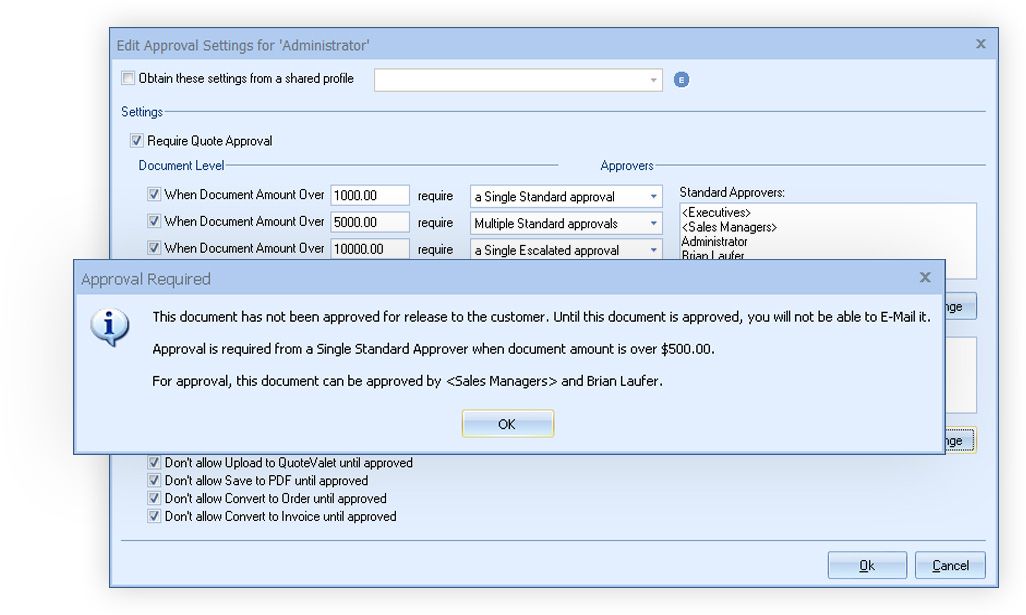Click the 1000.00 document amount field

coord(369,196)
